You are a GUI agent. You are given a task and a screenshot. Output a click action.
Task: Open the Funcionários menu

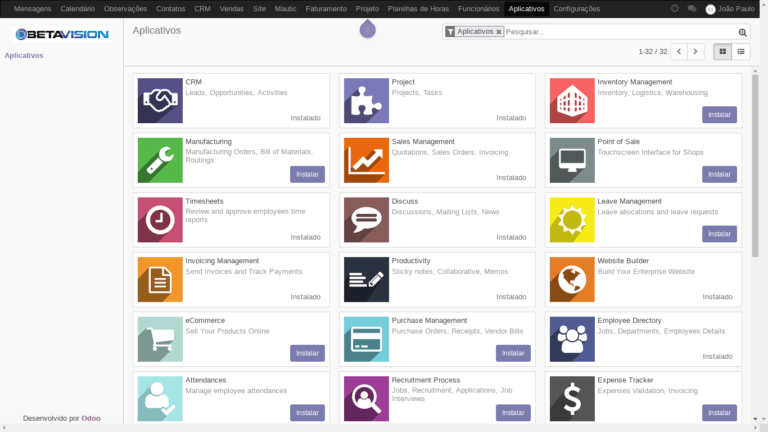point(479,9)
